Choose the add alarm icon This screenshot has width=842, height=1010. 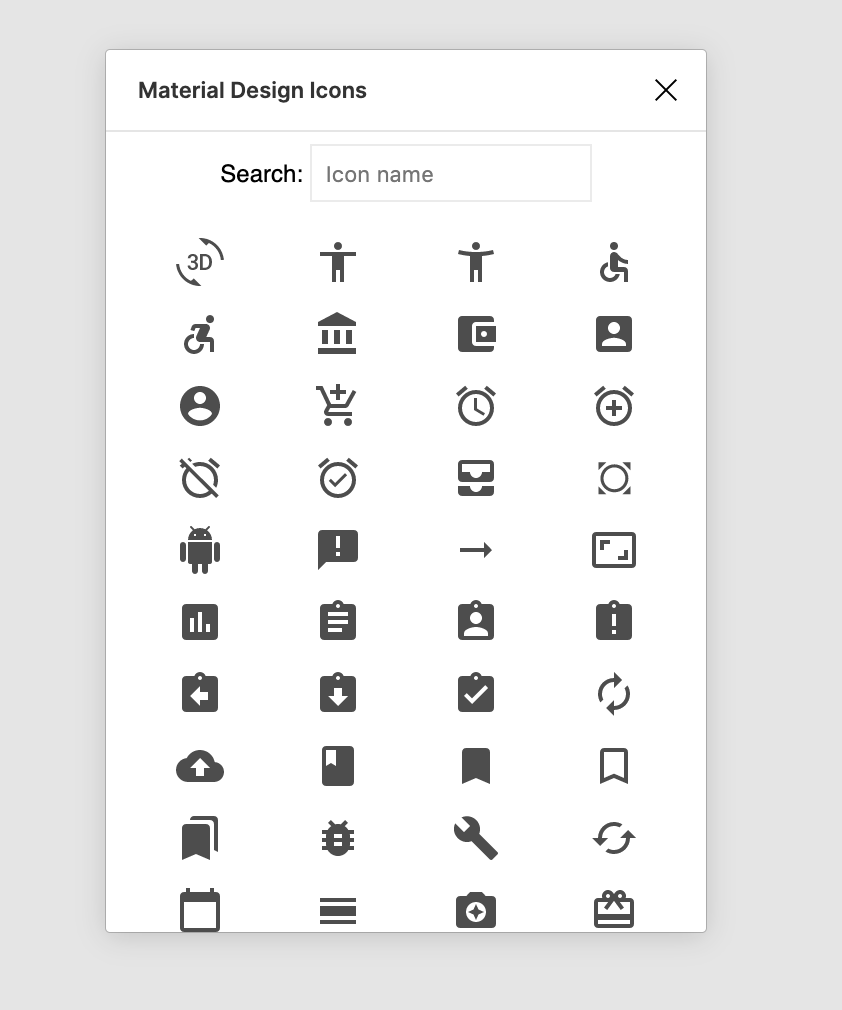click(614, 406)
